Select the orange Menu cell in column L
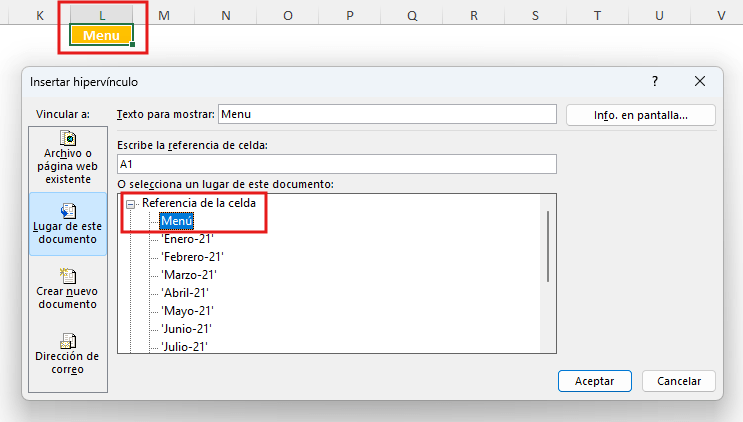This screenshot has width=743, height=422. point(101,36)
